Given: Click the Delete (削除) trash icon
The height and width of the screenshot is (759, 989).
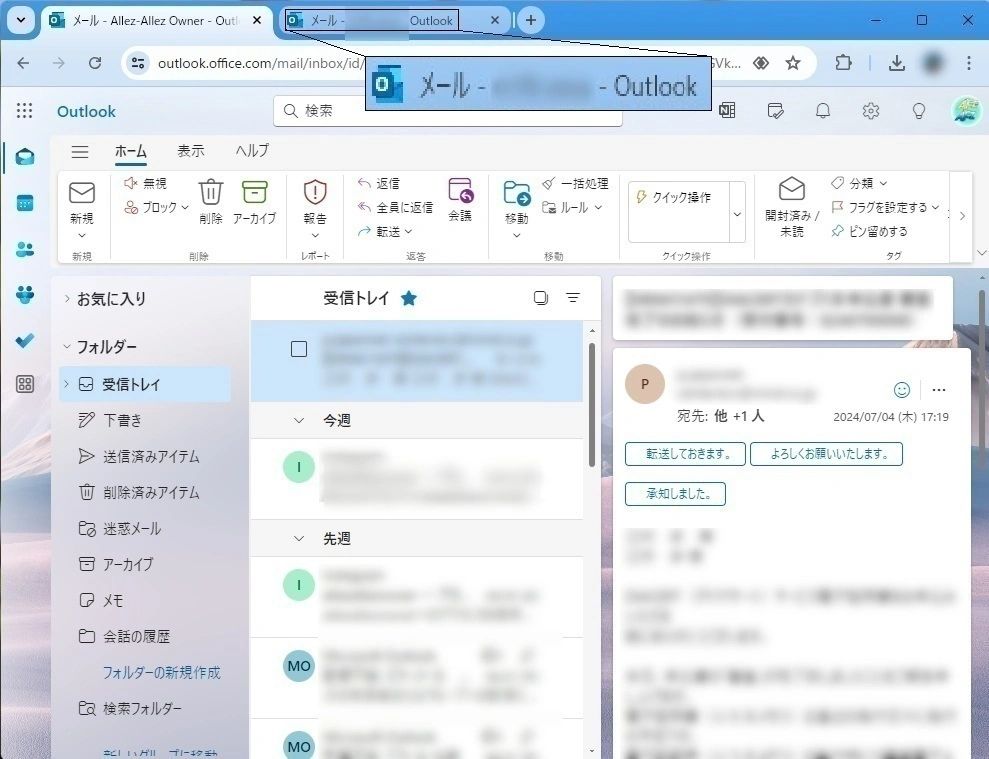Looking at the screenshot, I should (210, 193).
